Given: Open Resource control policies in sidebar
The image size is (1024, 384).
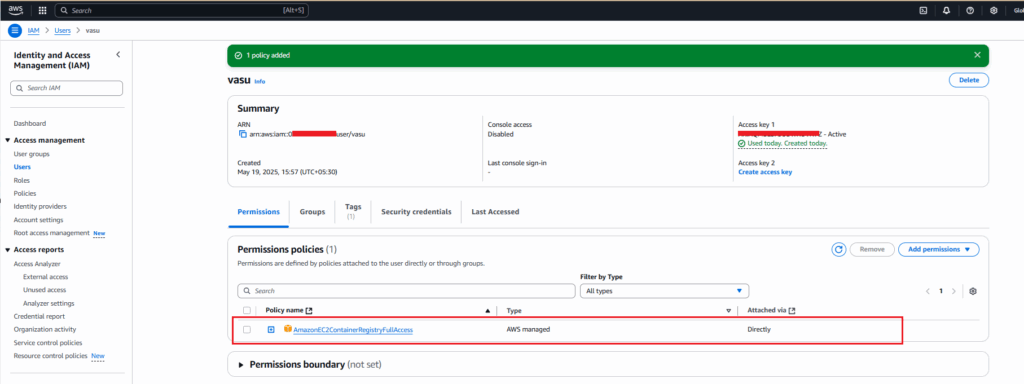Looking at the screenshot, I should (x=51, y=356).
